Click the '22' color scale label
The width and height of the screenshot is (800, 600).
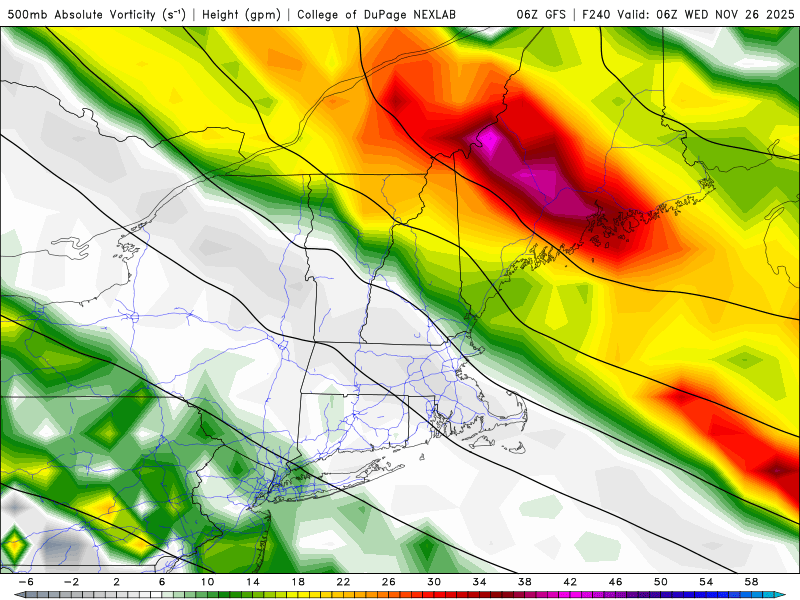(x=343, y=582)
